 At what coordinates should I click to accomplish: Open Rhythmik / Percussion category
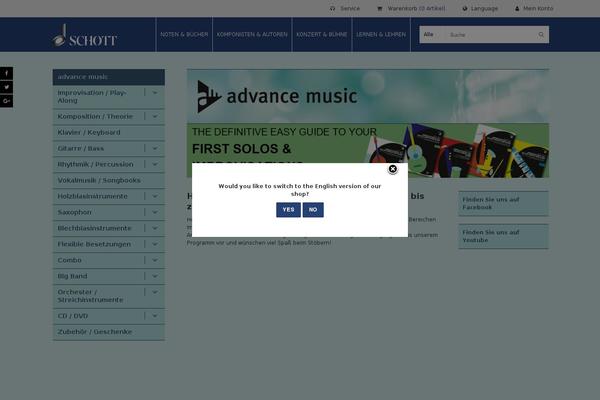point(96,164)
